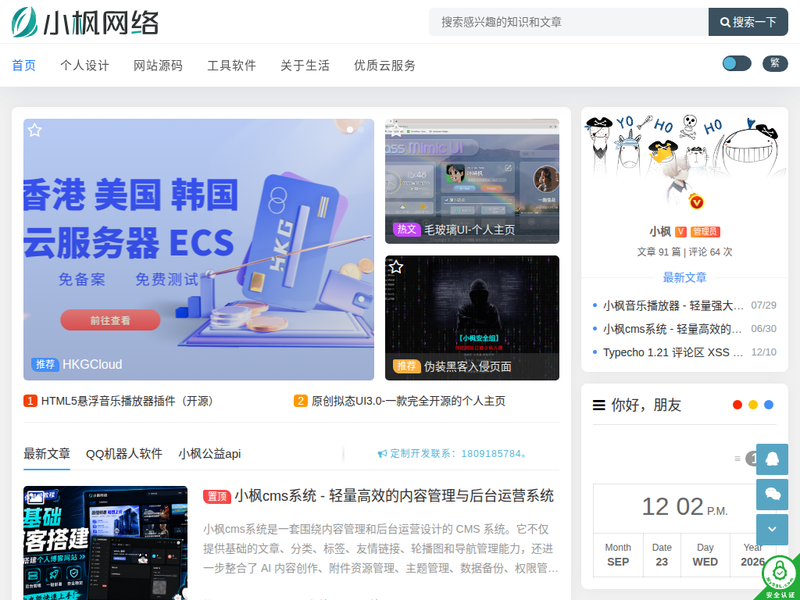Open sidebar article 小枫cms系统 - 轻量高效的
This screenshot has width=800, height=600.
672,329
